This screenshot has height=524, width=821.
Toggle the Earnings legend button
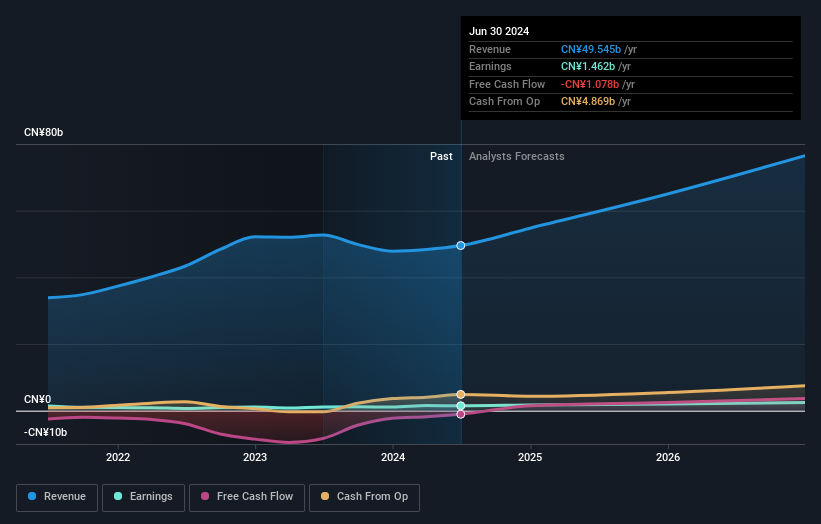click(x=143, y=497)
